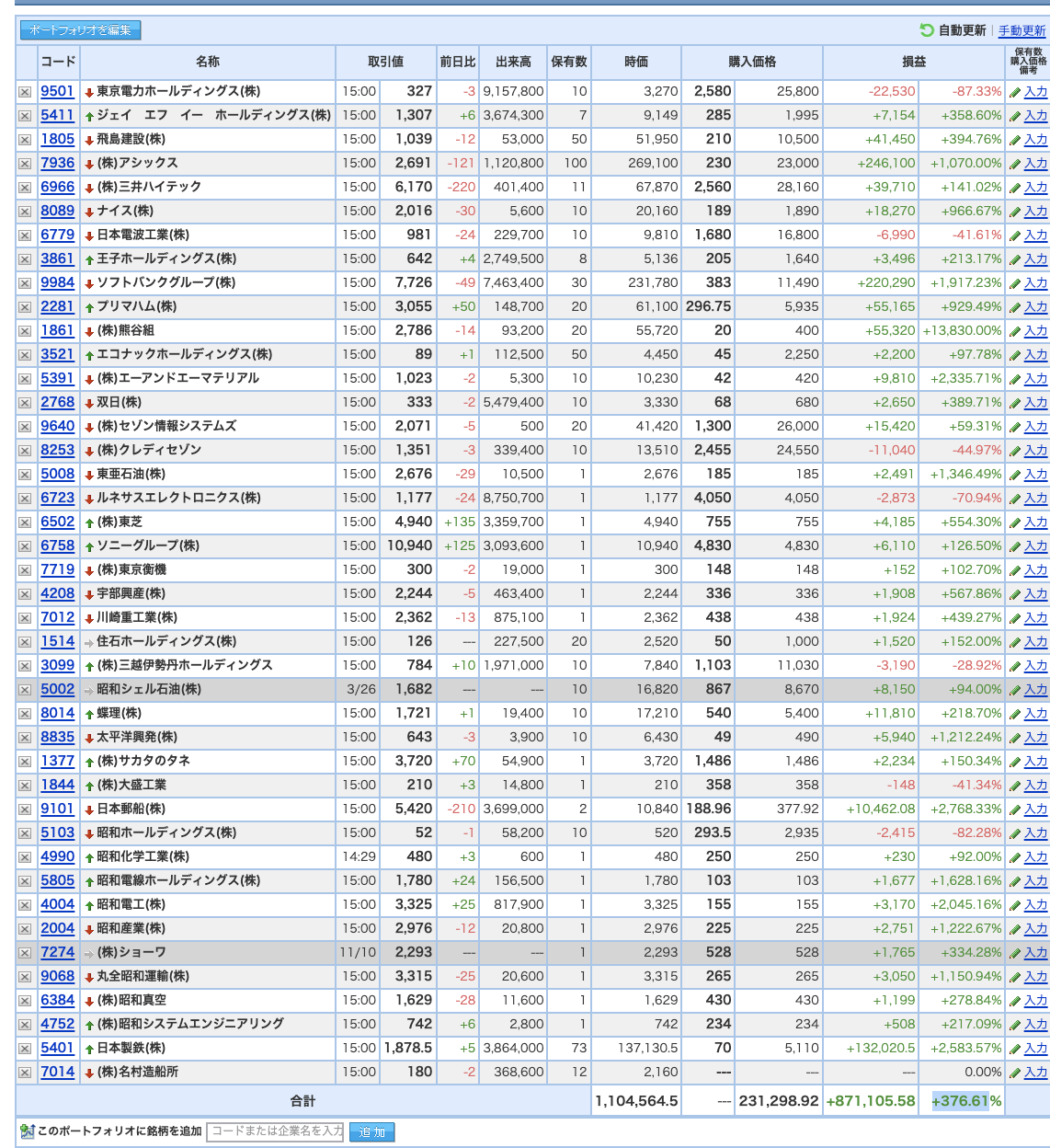Viewport: 1050px width, 1148px height.
Task: Open stock code 9501 link
Action: coord(57,91)
